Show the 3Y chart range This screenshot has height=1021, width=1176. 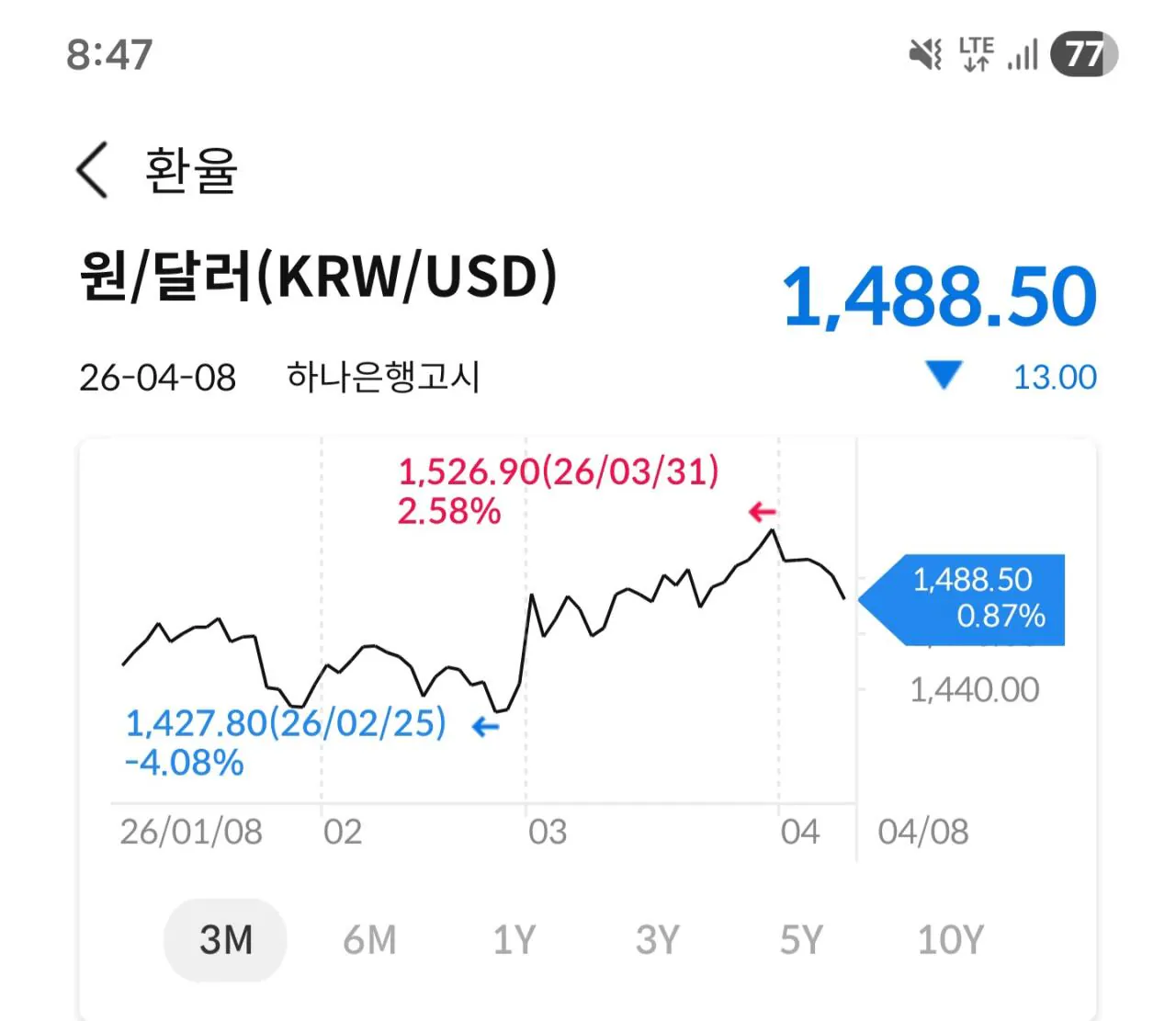click(657, 940)
